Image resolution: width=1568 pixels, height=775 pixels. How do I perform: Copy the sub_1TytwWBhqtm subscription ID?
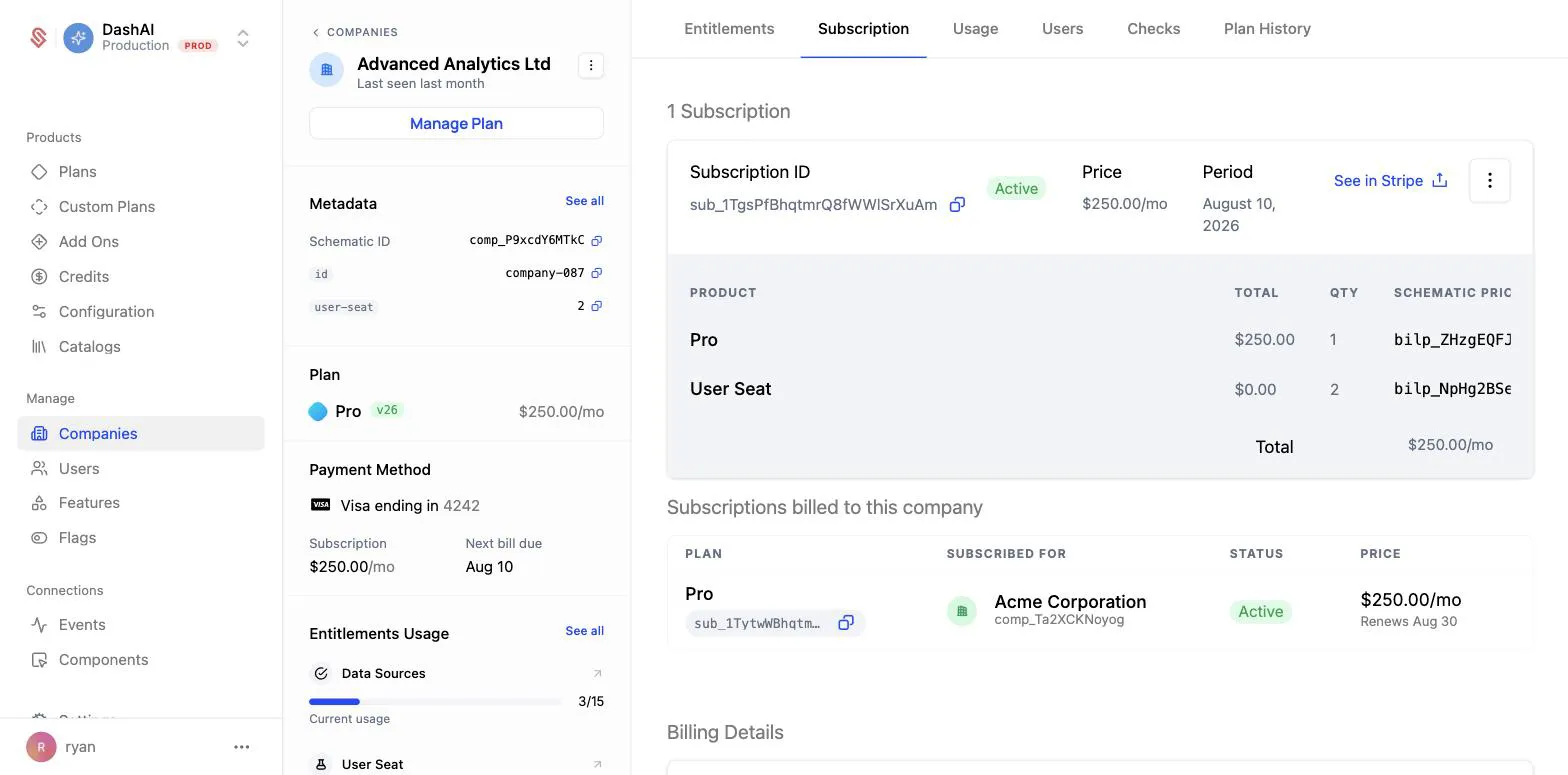(x=846, y=623)
